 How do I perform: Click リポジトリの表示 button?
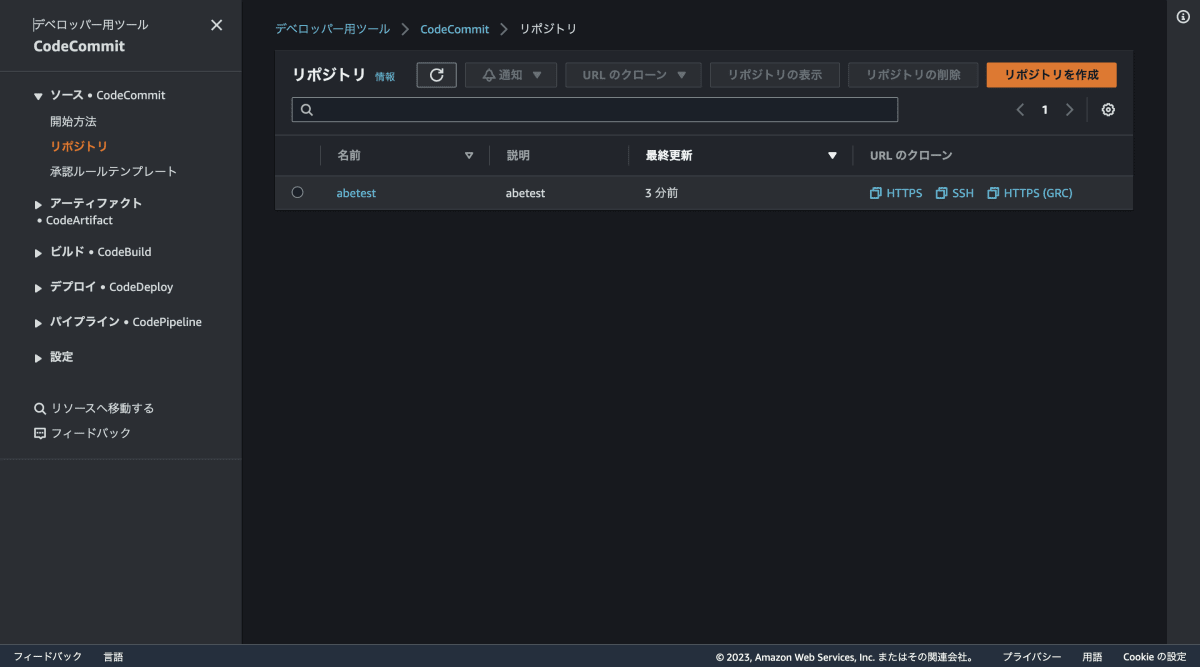point(775,75)
